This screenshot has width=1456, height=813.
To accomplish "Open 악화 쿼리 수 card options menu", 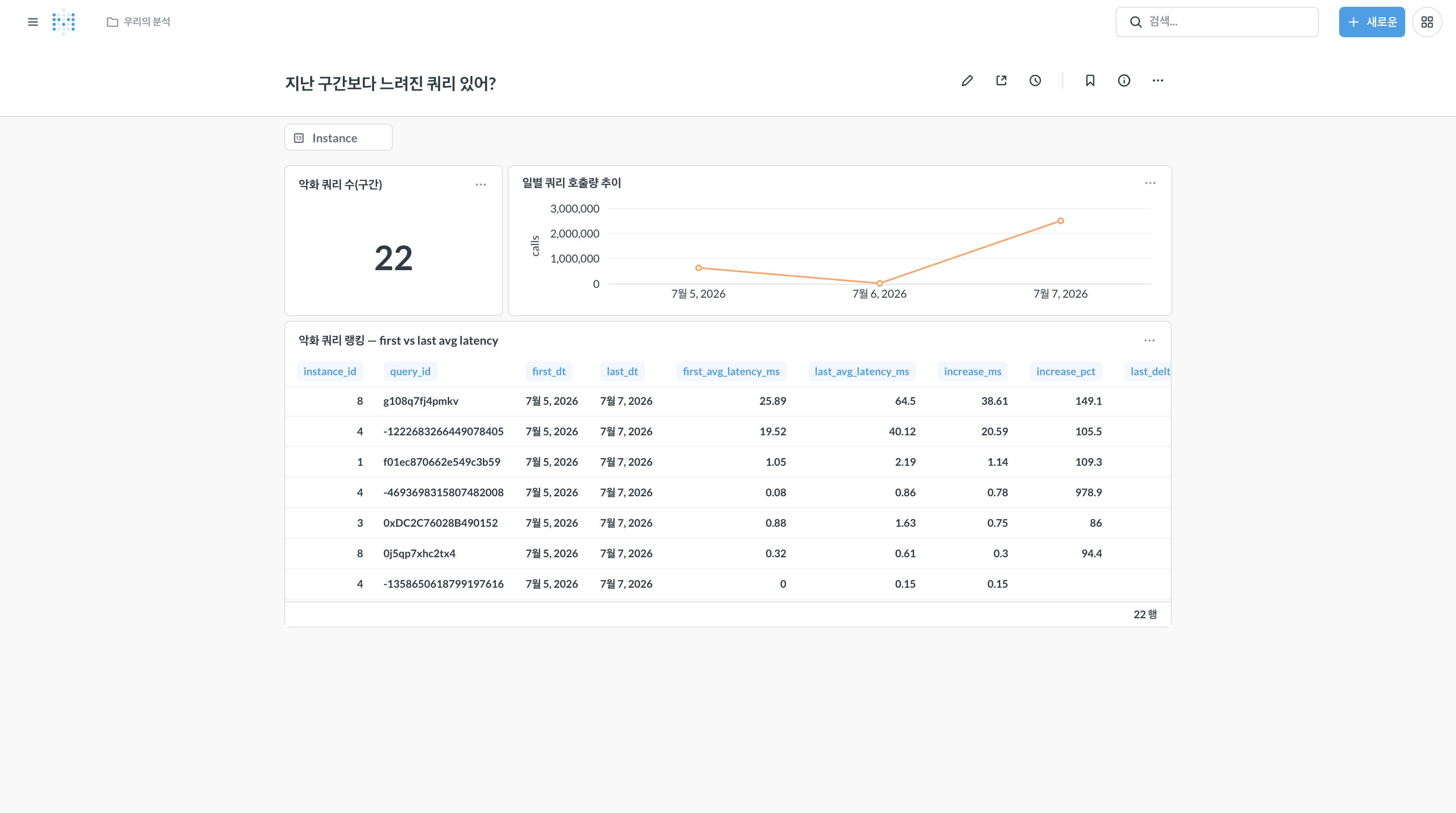I will click(480, 185).
